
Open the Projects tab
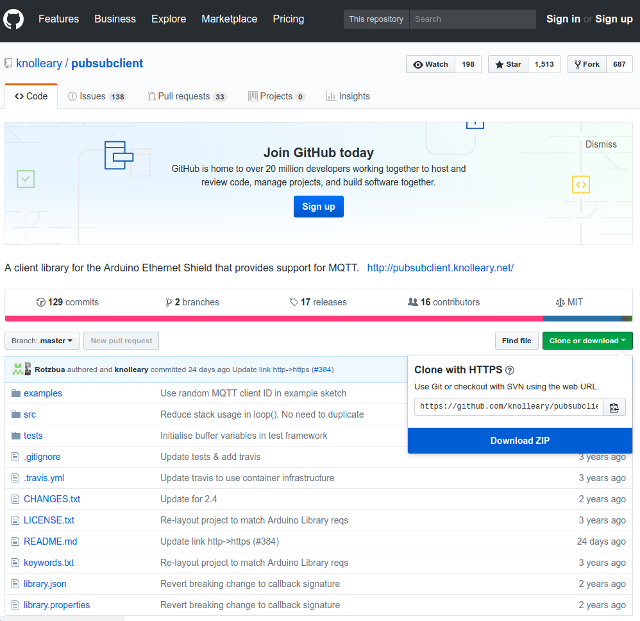tap(276, 96)
